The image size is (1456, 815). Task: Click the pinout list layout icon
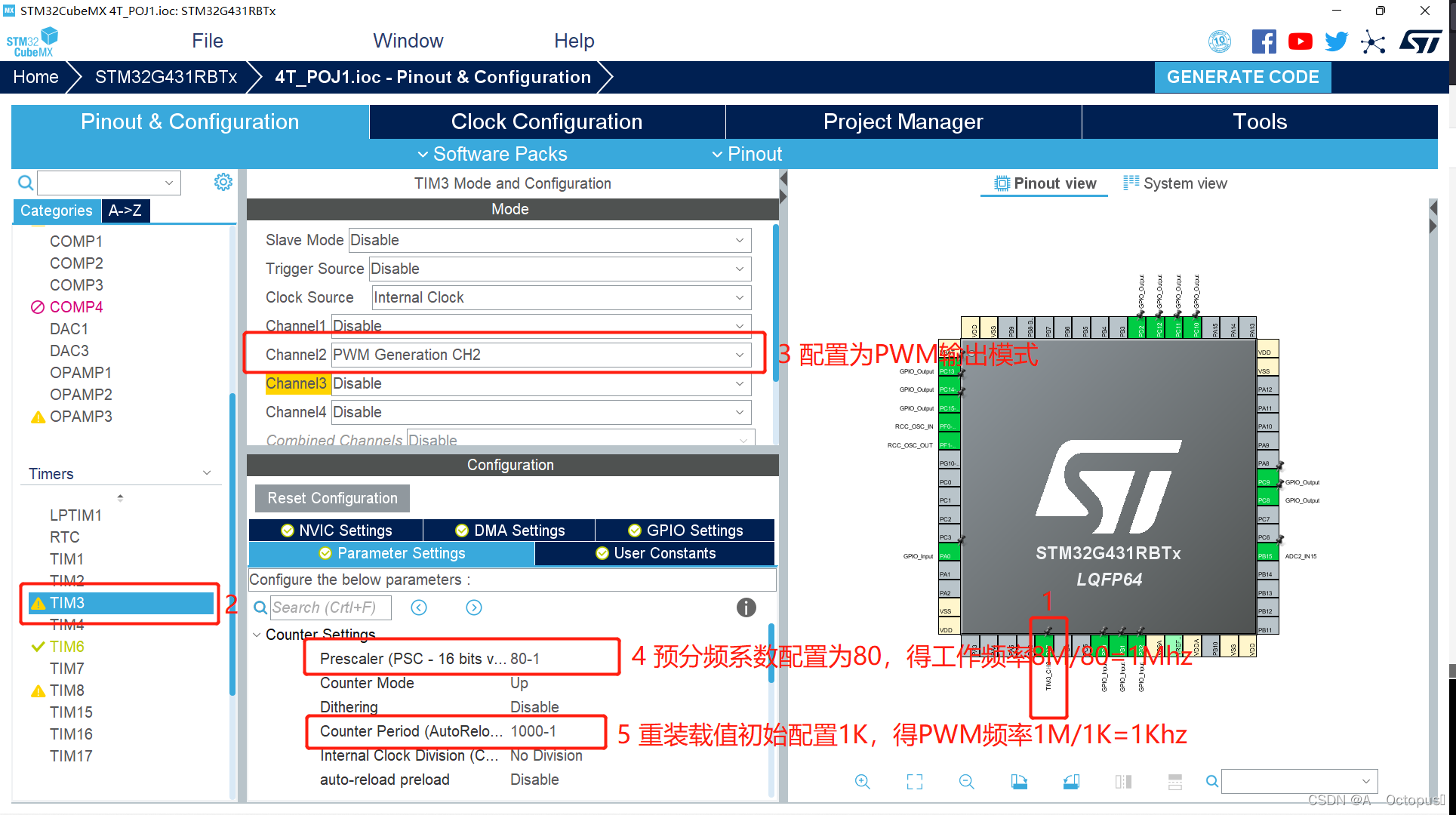1175,782
